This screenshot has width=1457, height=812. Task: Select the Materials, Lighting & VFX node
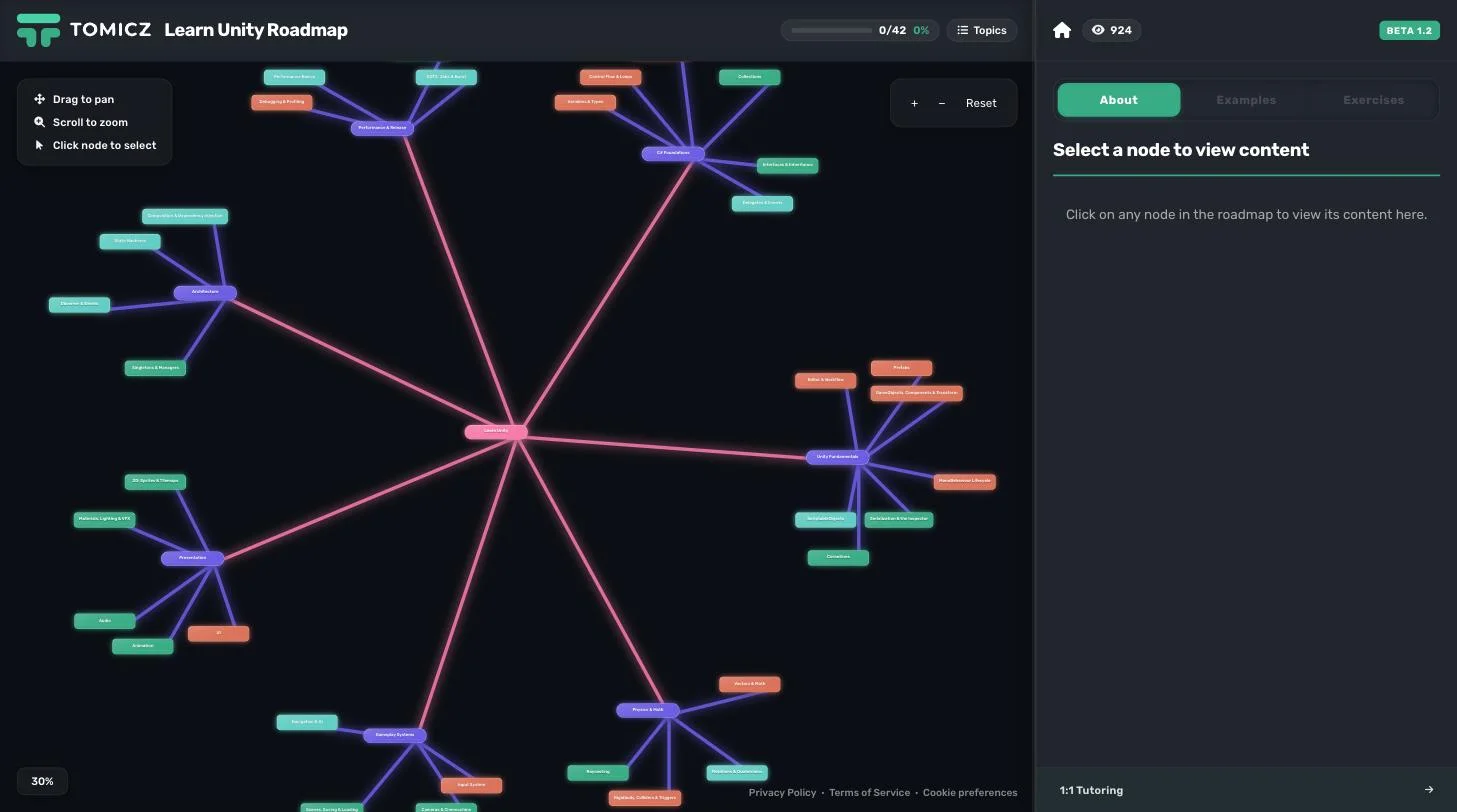[x=104, y=519]
